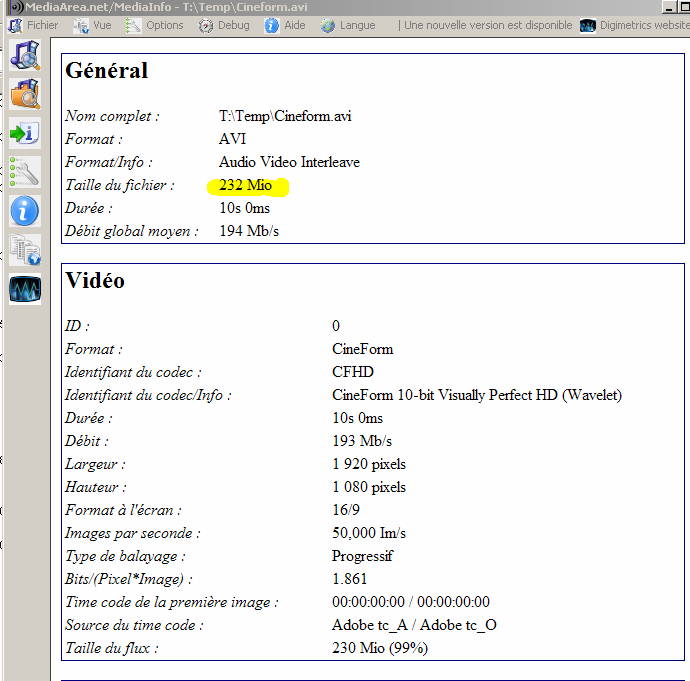Image resolution: width=690 pixels, height=681 pixels.
Task: Click the 'CineForm' video format value
Action: [363, 349]
